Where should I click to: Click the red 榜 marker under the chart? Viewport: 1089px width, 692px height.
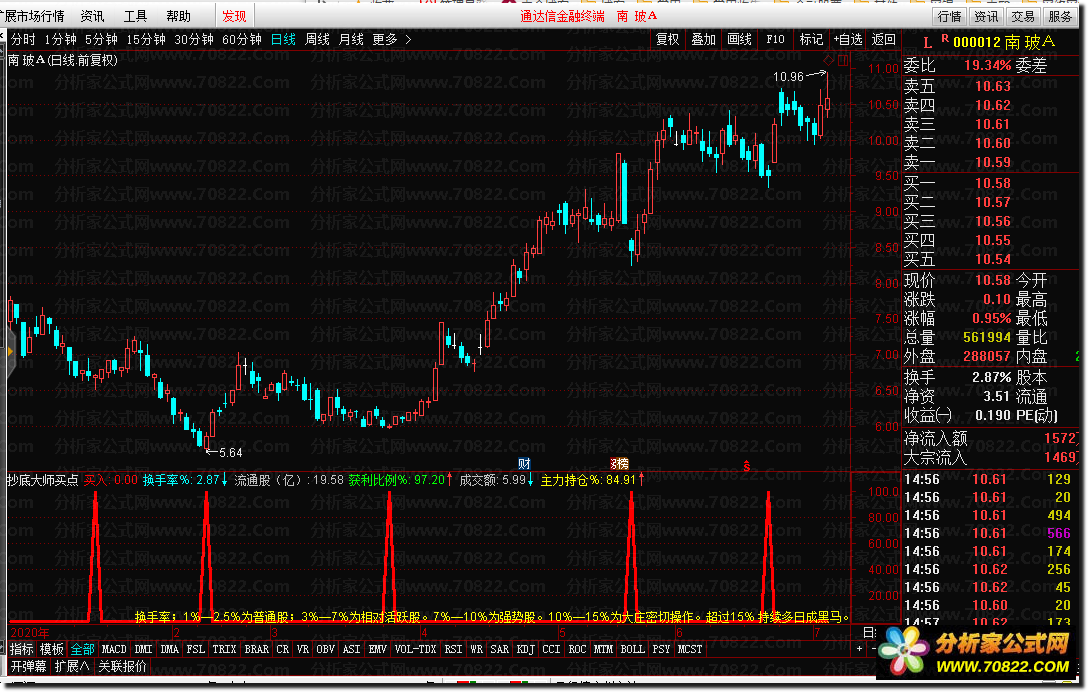click(x=619, y=463)
